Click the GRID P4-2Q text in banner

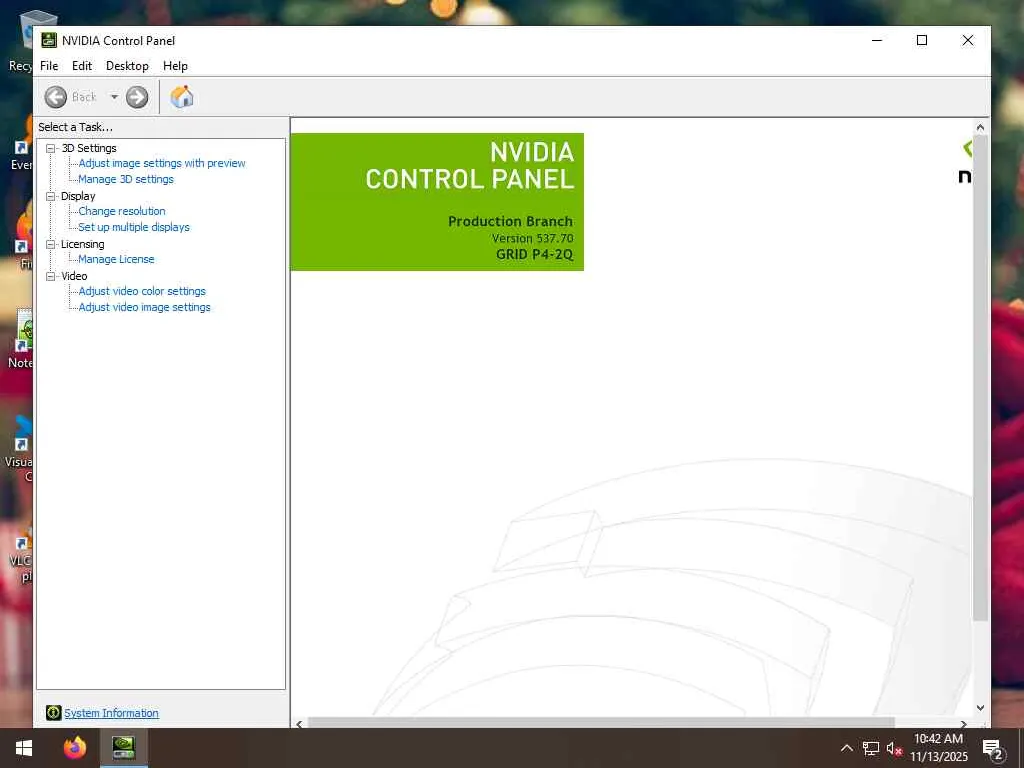[x=534, y=255]
